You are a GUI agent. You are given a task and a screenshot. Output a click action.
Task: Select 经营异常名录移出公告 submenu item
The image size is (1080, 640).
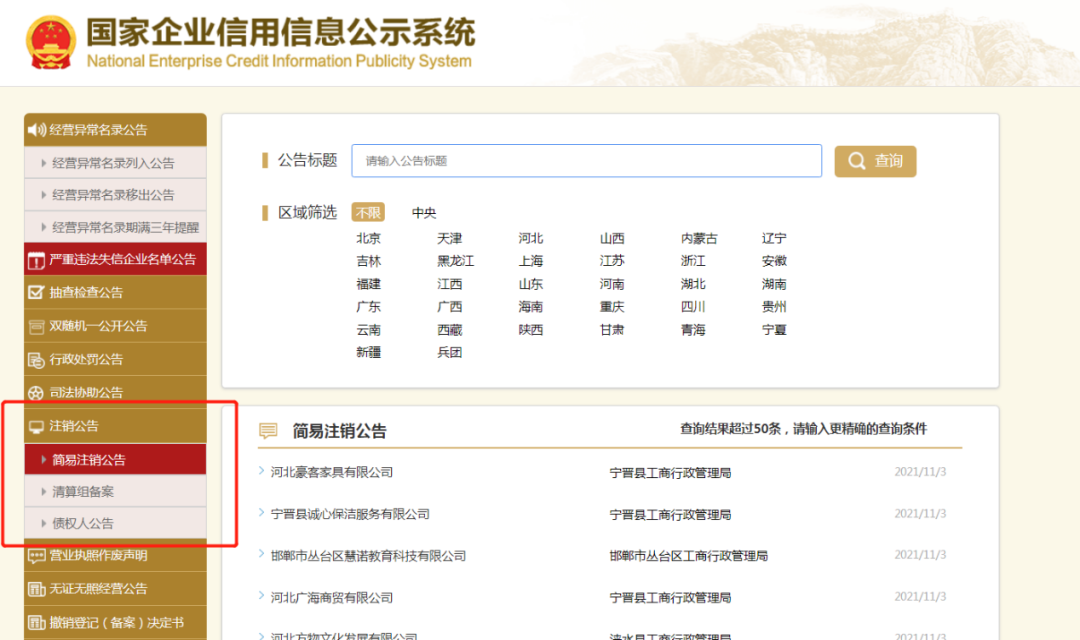tap(115, 195)
